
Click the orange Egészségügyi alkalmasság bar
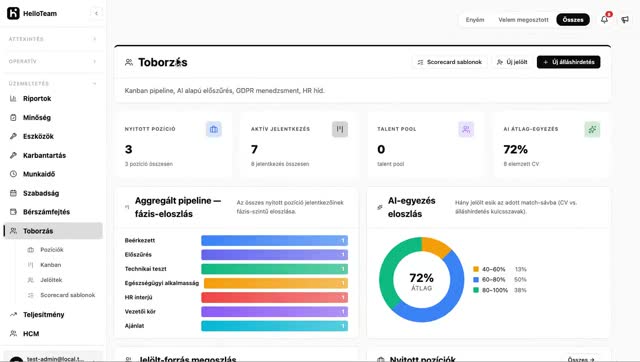[276, 283]
